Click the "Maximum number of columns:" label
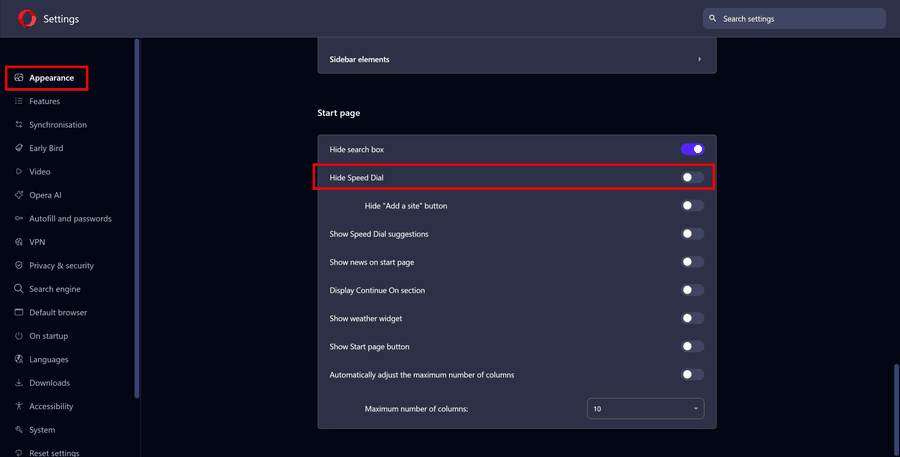 [416, 409]
